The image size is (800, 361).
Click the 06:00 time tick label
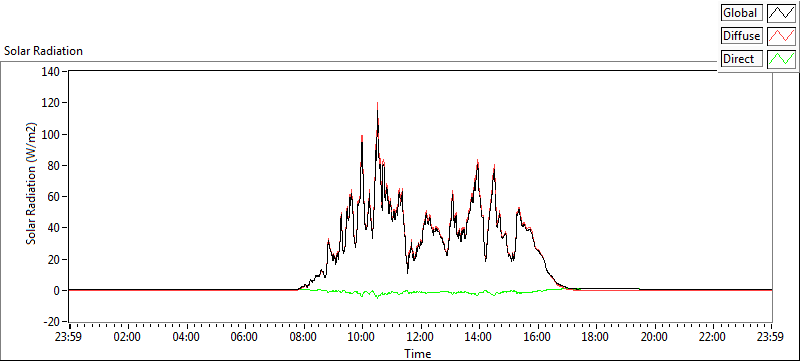click(x=245, y=337)
